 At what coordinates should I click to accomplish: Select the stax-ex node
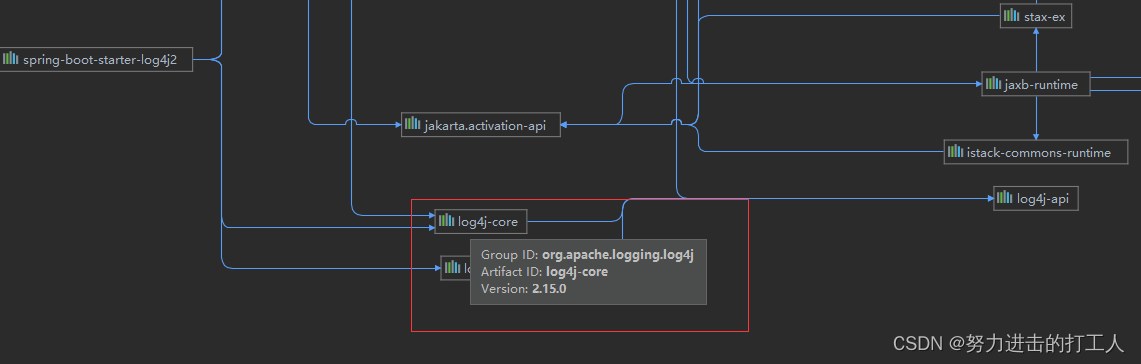1036,16
